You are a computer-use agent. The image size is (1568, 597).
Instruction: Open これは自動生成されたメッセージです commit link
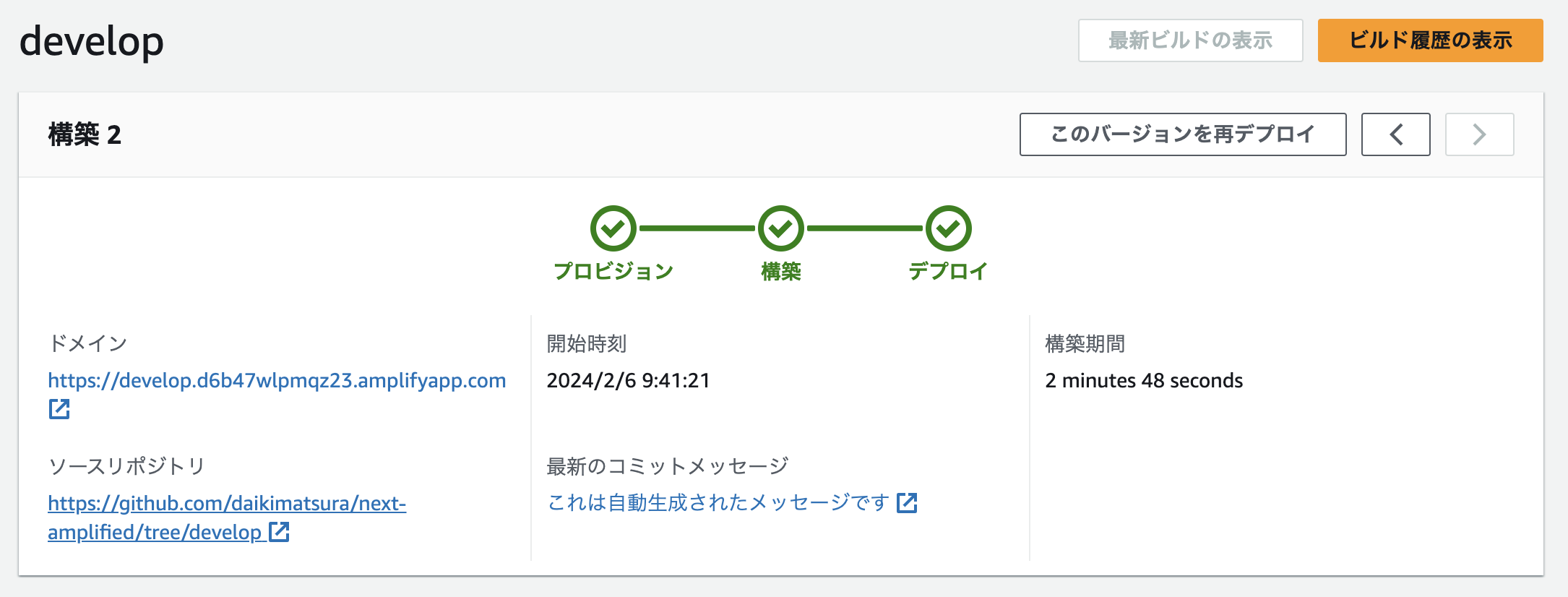point(718,503)
